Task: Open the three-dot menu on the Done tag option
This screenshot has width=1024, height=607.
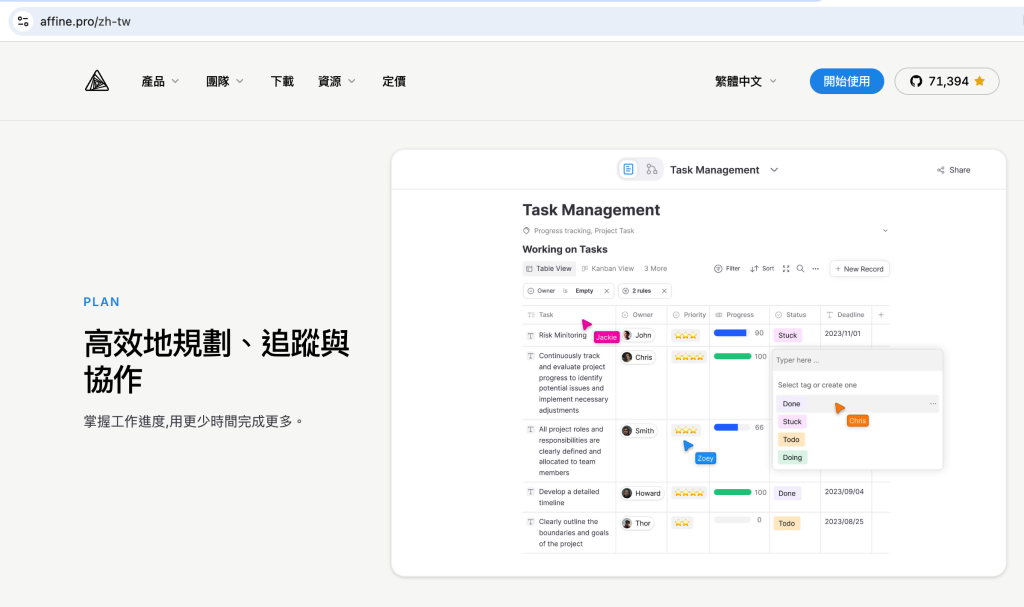Action: (x=933, y=404)
